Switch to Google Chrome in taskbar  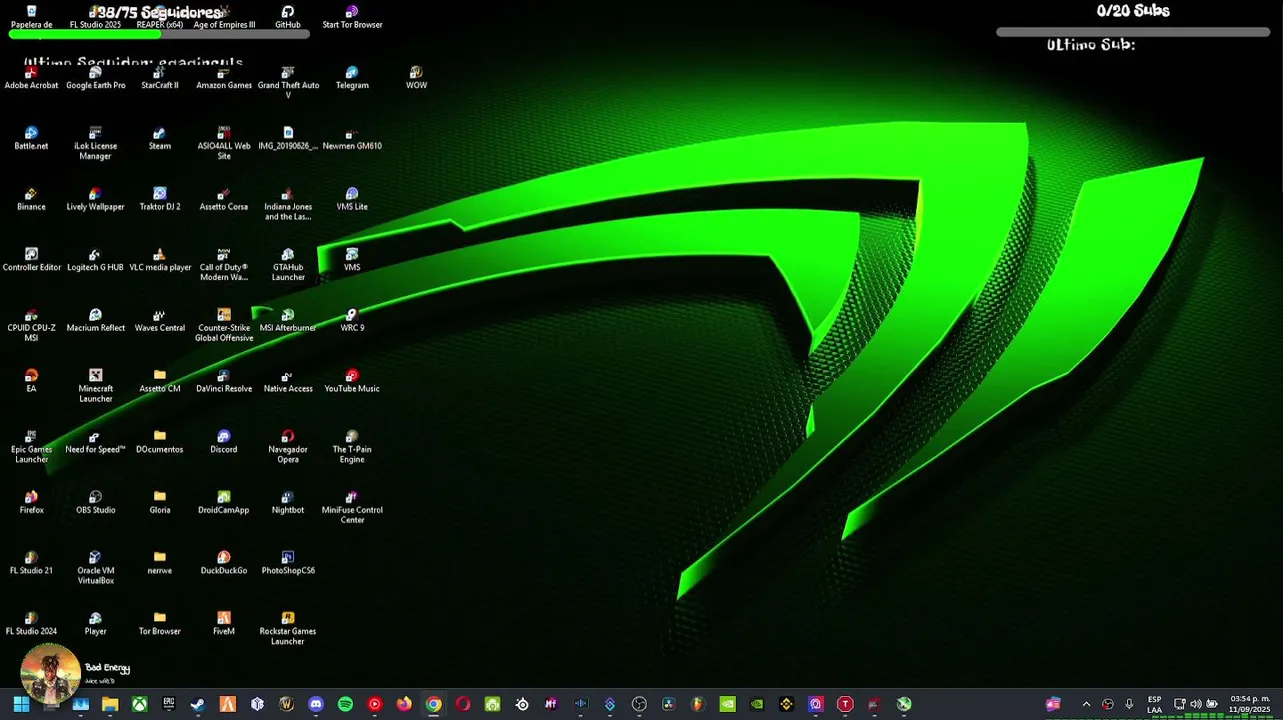(x=433, y=704)
